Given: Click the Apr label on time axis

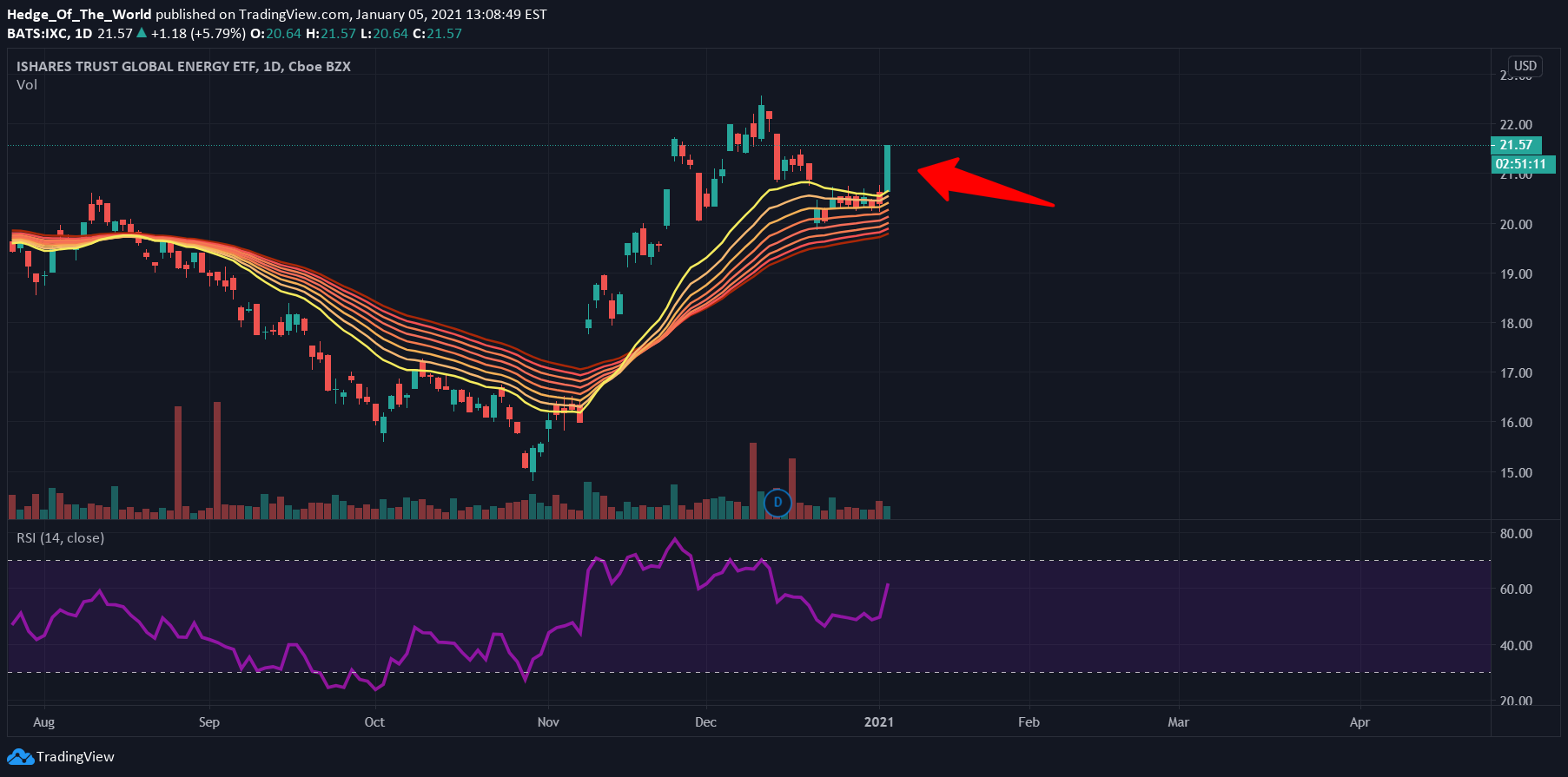Looking at the screenshot, I should click(1360, 722).
